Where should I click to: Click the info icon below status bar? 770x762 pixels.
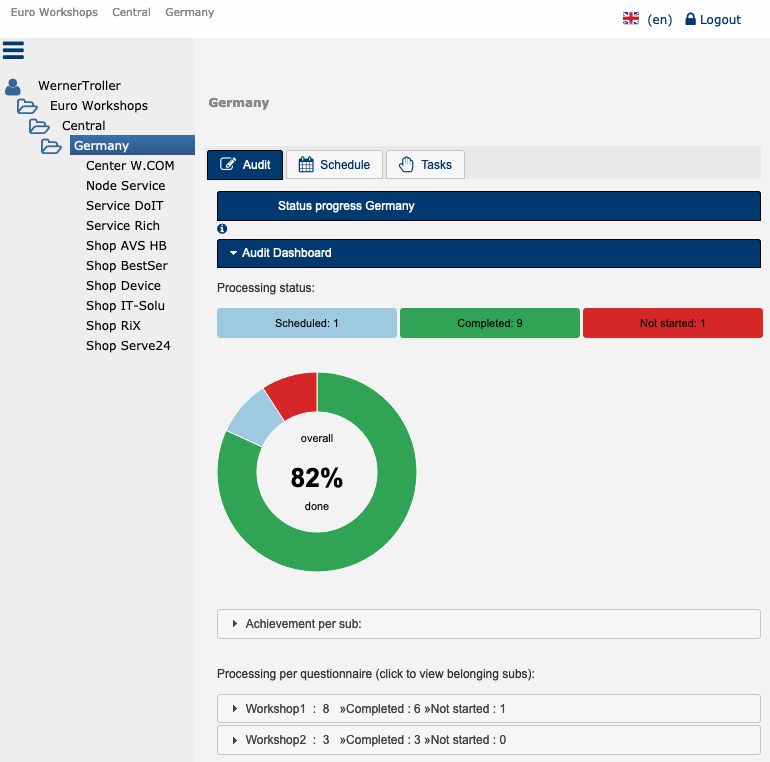pos(222,229)
